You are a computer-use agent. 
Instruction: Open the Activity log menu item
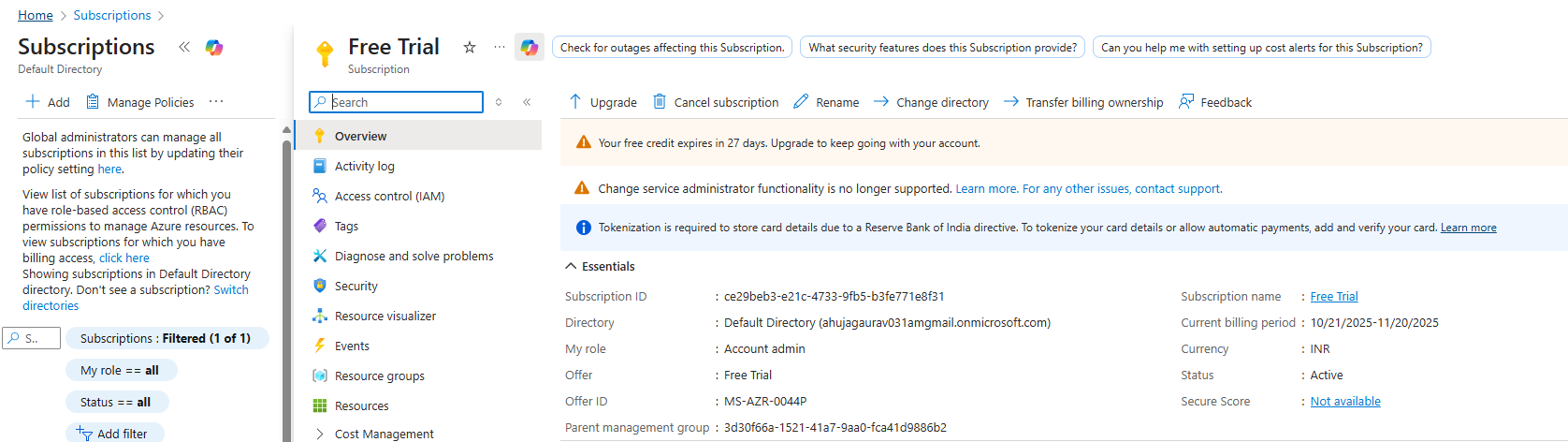point(364,166)
